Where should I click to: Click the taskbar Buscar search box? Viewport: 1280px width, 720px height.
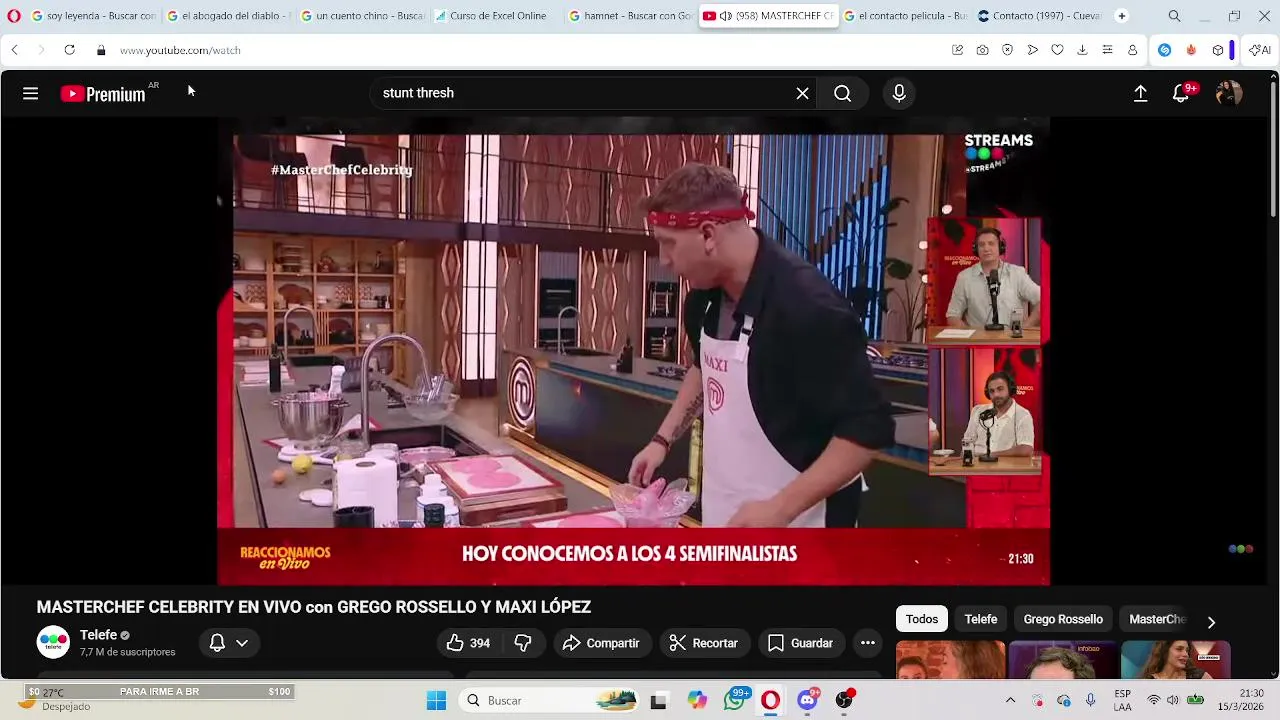coord(550,700)
